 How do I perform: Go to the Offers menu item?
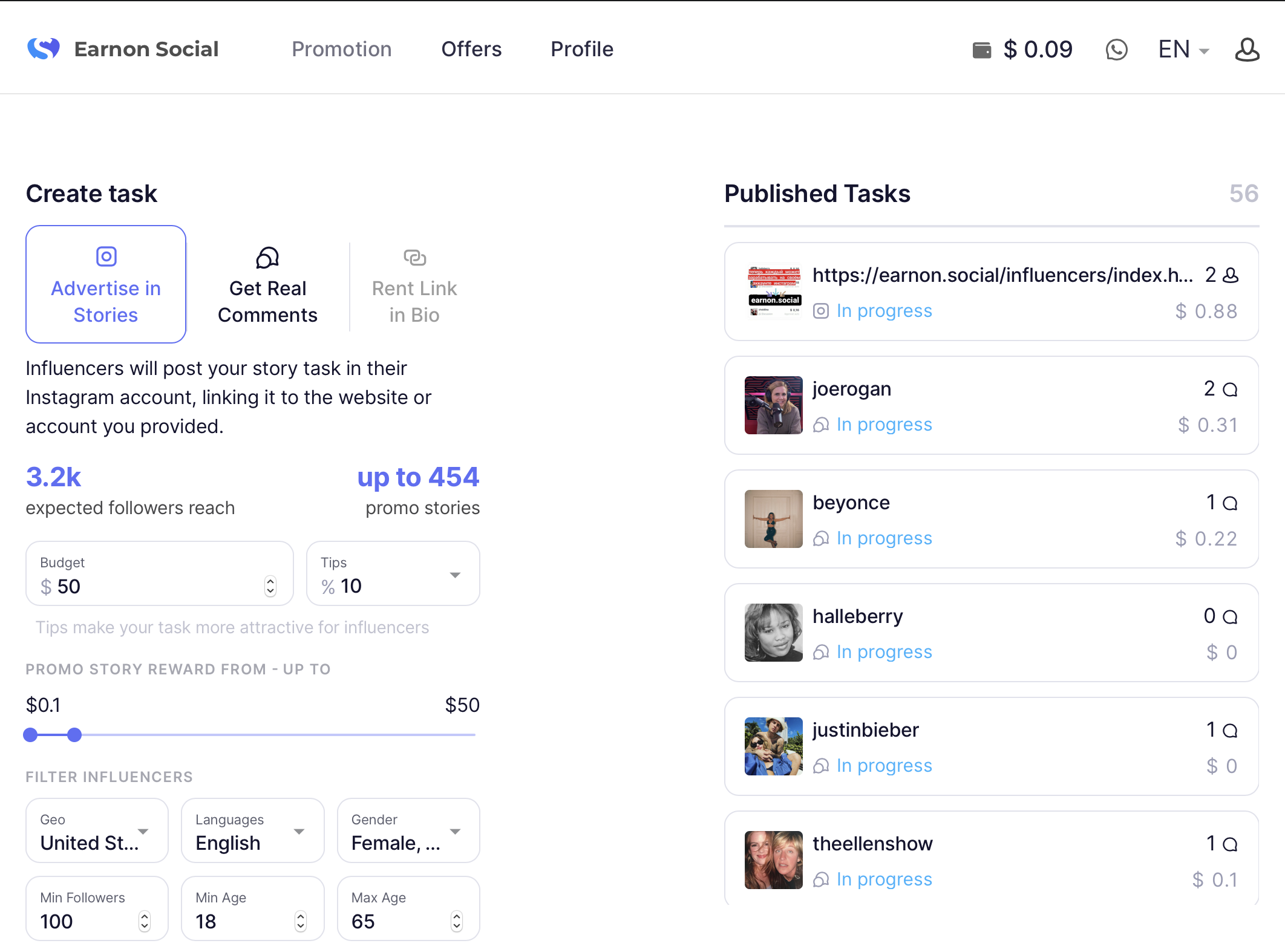point(471,50)
